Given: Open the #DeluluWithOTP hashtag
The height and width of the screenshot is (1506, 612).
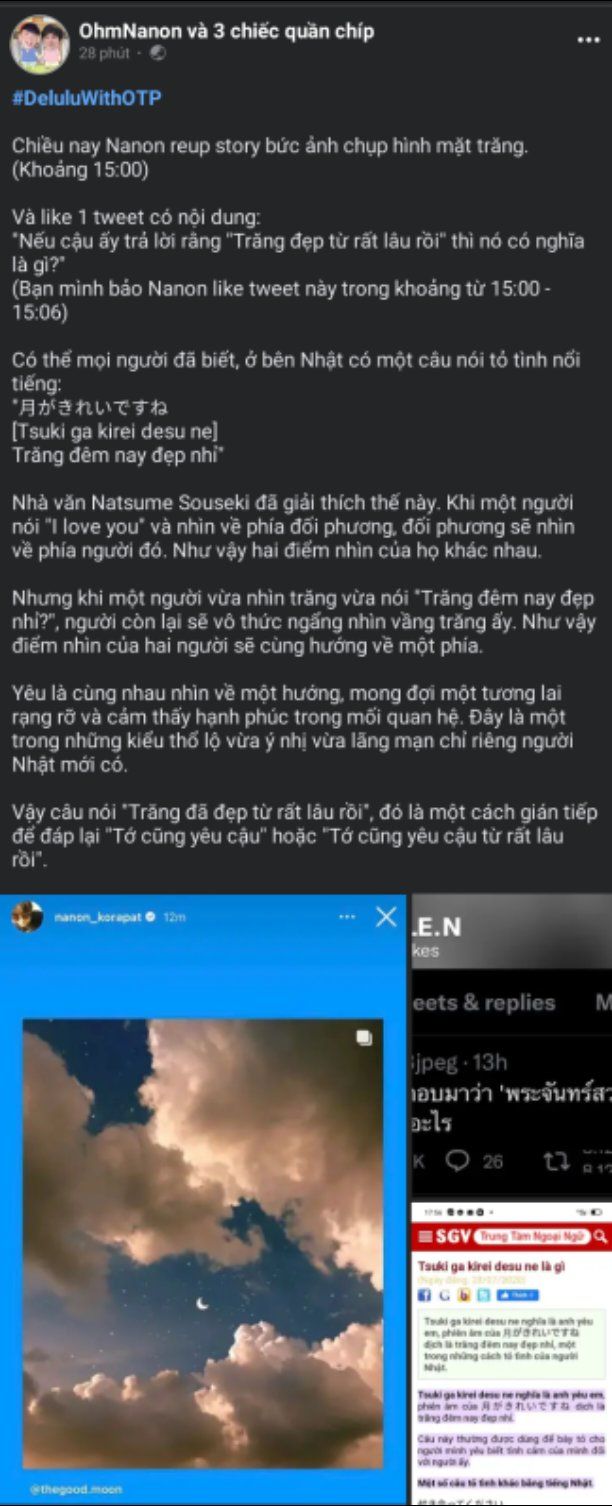Looking at the screenshot, I should 86,98.
